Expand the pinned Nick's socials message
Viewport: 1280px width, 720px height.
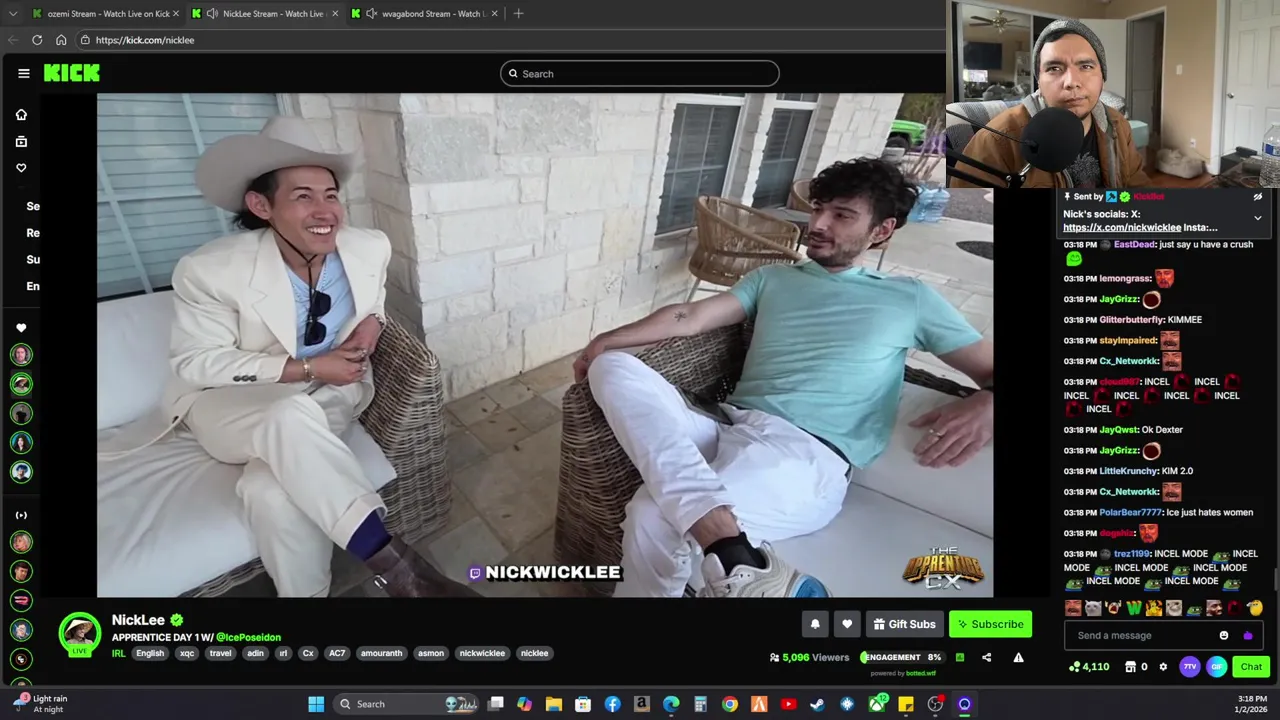(x=1258, y=217)
